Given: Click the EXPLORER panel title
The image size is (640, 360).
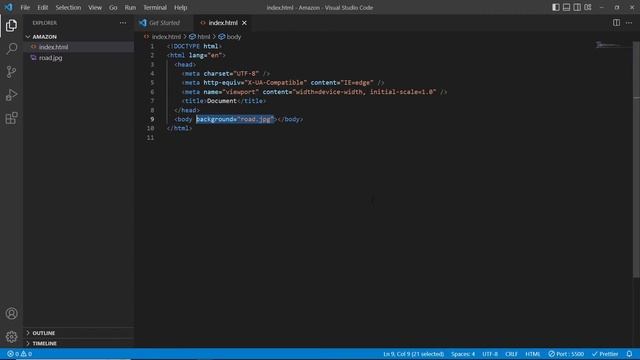Looking at the screenshot, I should [44, 23].
